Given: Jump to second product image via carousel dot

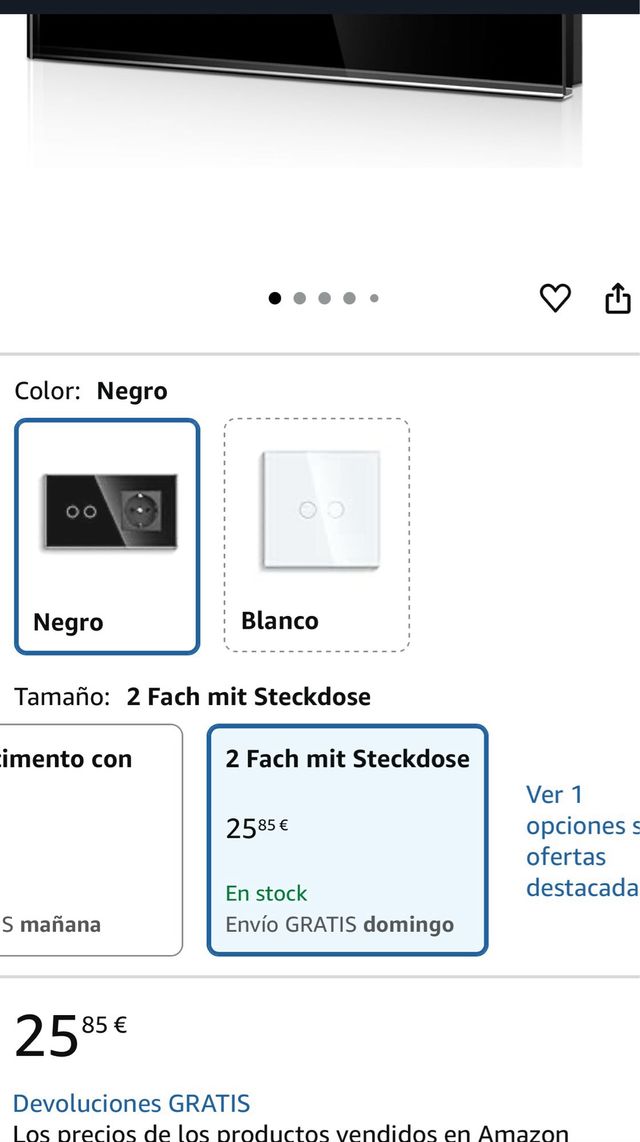Looking at the screenshot, I should 300,298.
